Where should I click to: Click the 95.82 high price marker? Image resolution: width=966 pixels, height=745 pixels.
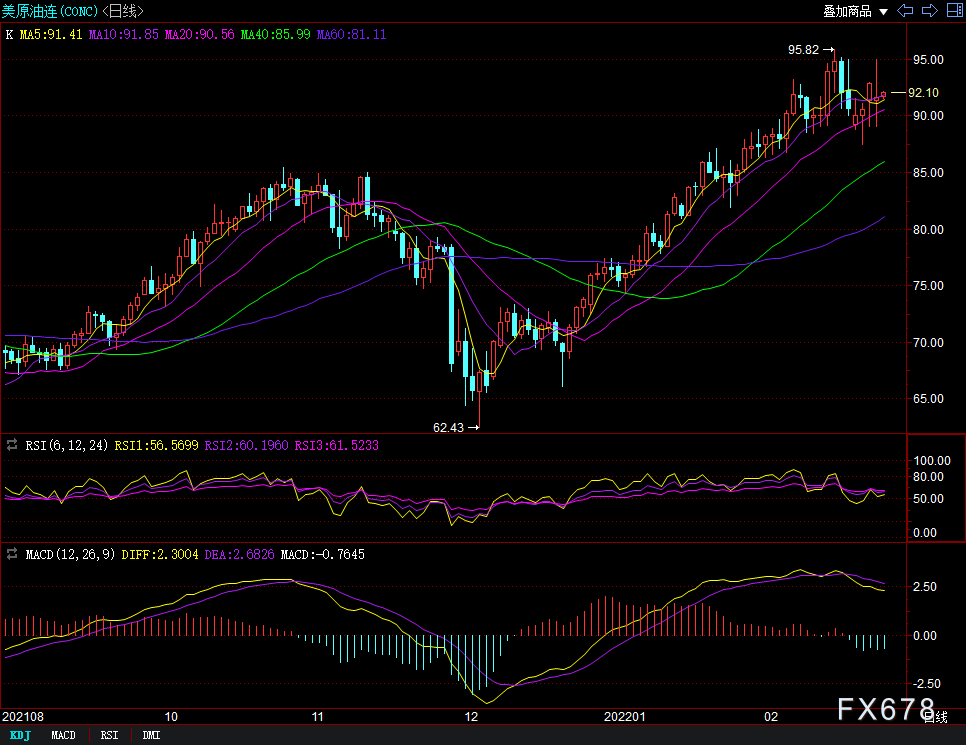(803, 50)
